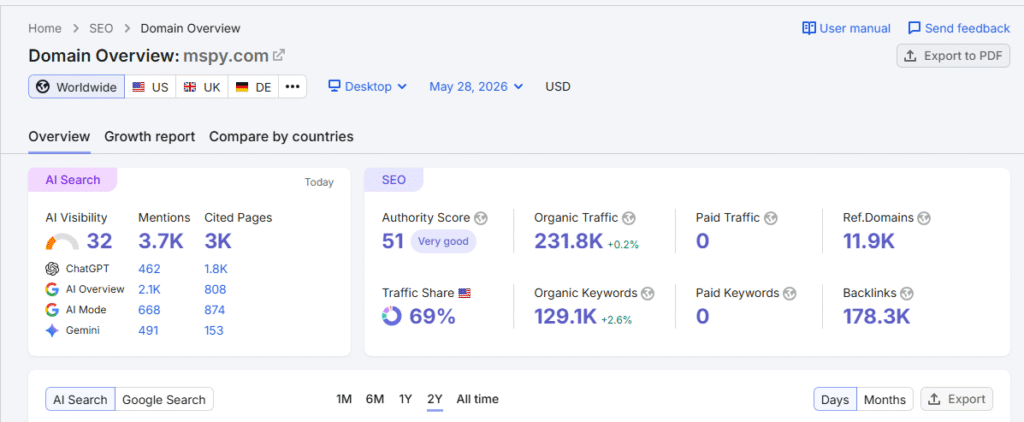
Task: Click globe icon next to Organic Keywords
Action: [x=648, y=293]
